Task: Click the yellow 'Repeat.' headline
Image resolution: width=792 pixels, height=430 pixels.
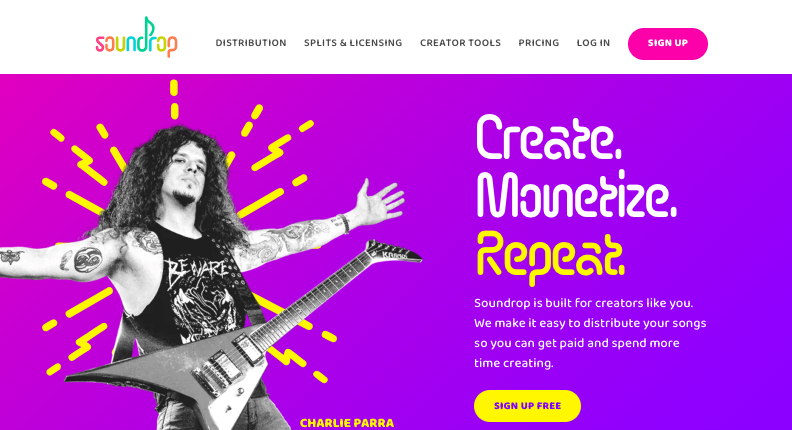Action: (551, 256)
